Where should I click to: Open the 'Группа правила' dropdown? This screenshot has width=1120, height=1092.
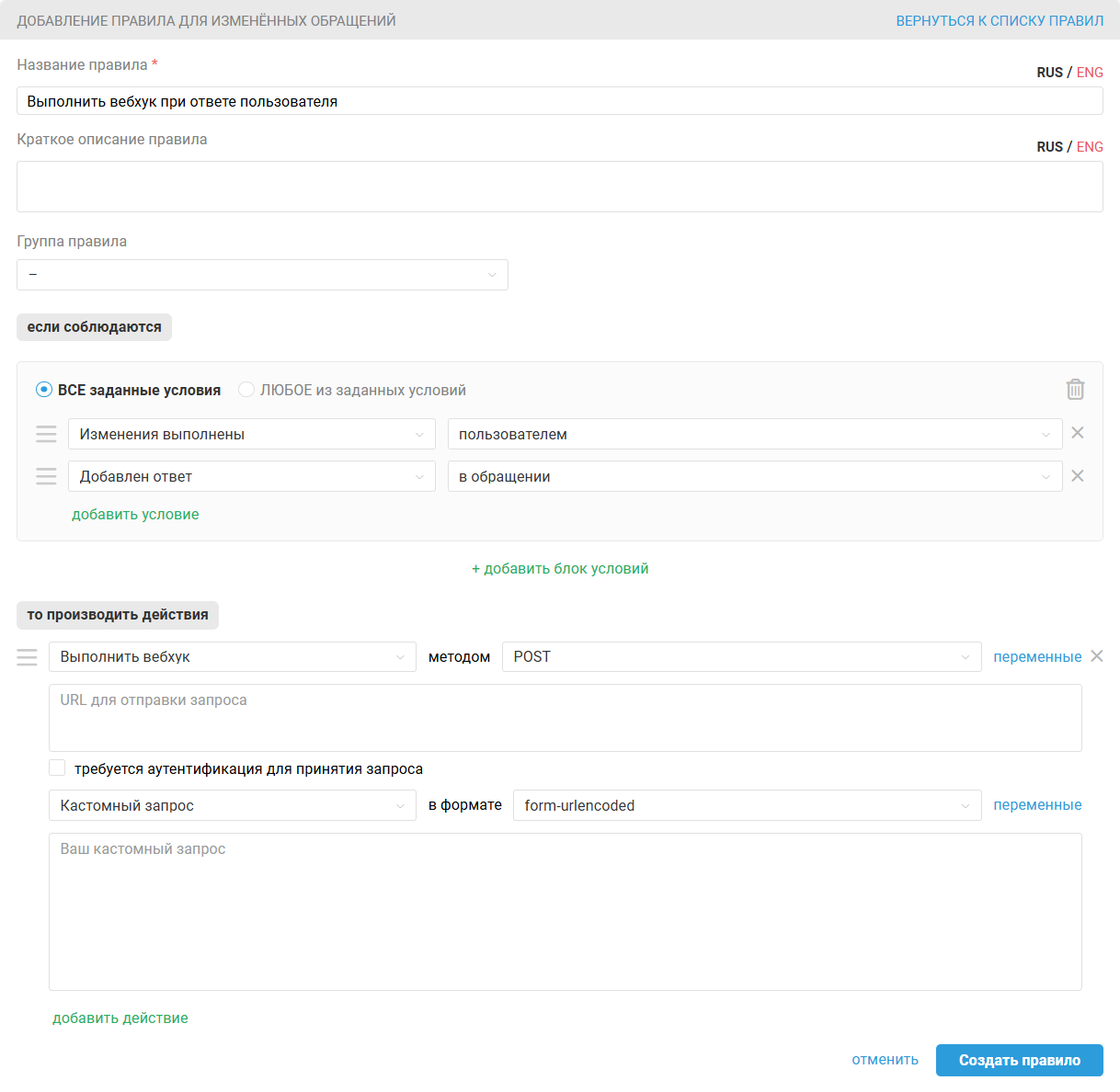point(262,275)
